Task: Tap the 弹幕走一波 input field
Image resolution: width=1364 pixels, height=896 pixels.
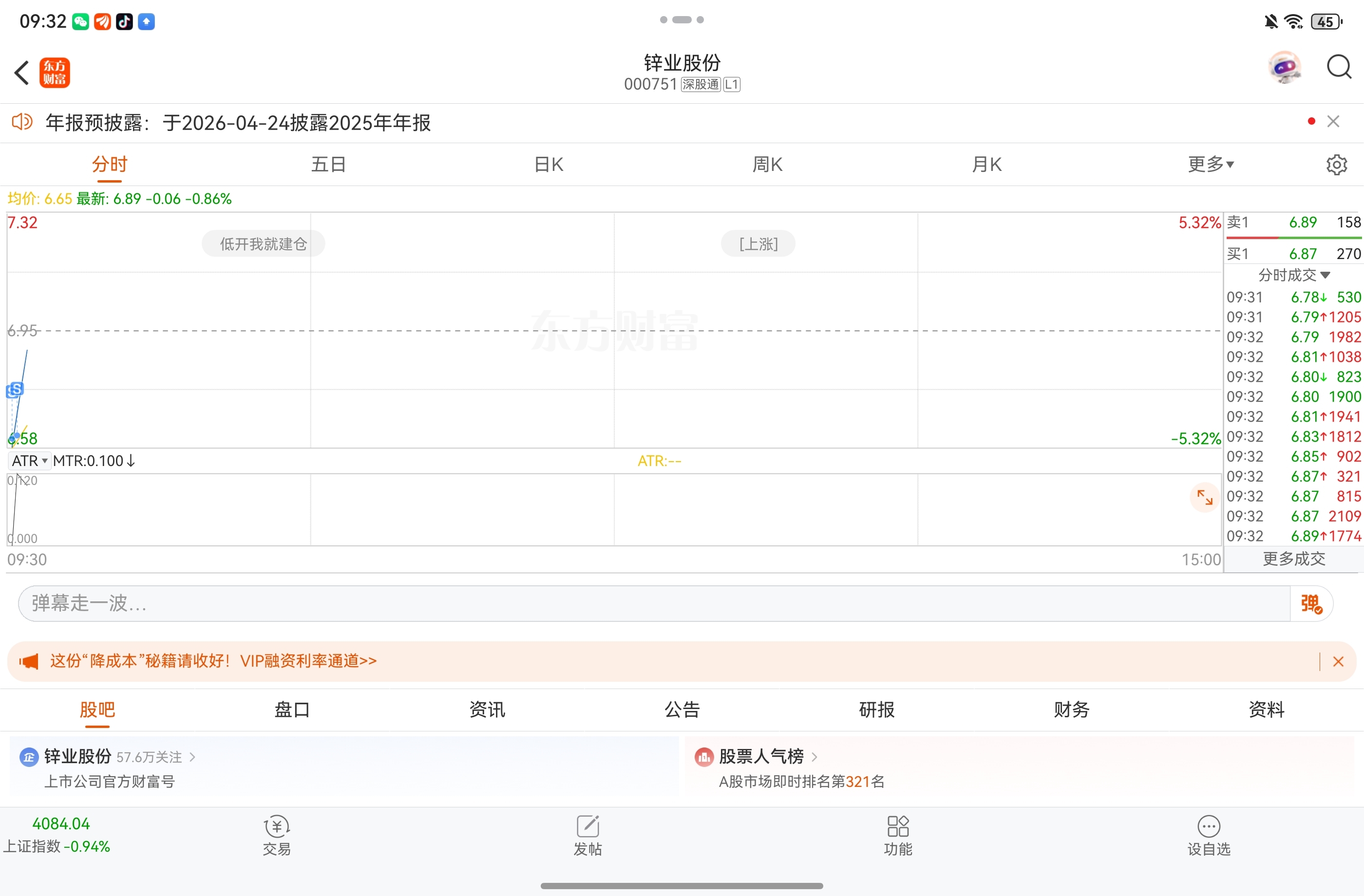Action: point(653,603)
